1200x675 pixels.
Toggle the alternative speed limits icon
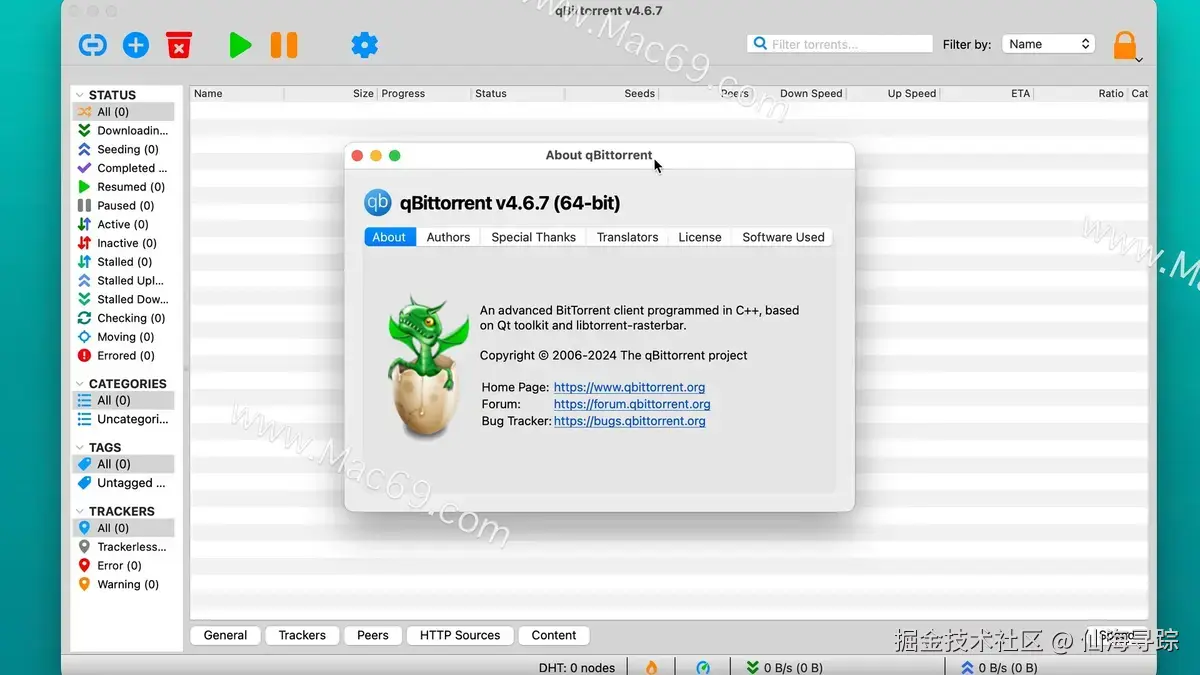tap(703, 667)
